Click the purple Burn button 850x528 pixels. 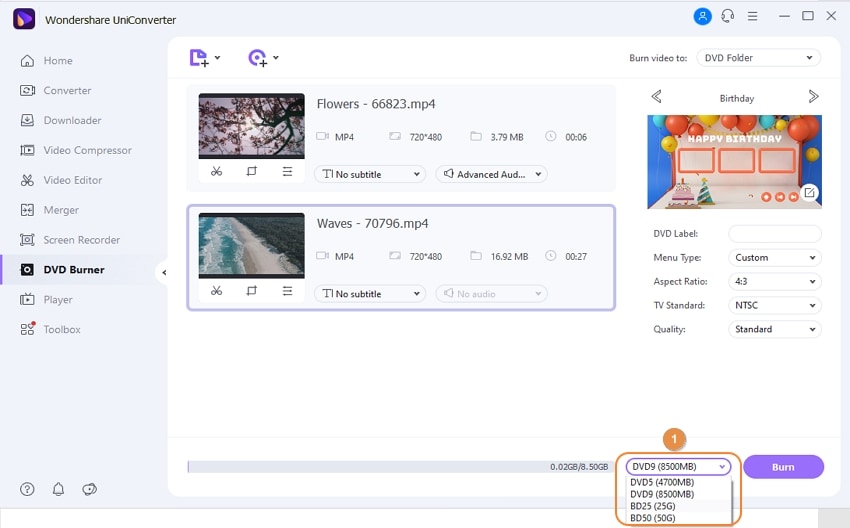(x=783, y=467)
